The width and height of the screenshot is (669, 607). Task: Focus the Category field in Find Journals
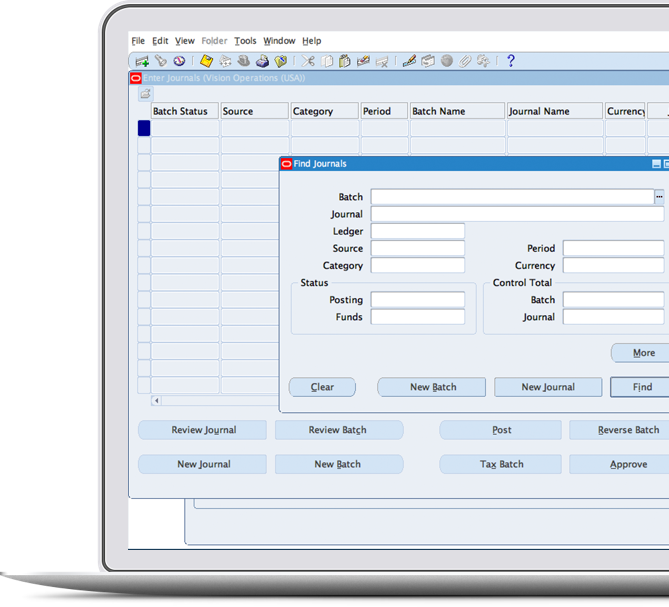418,265
